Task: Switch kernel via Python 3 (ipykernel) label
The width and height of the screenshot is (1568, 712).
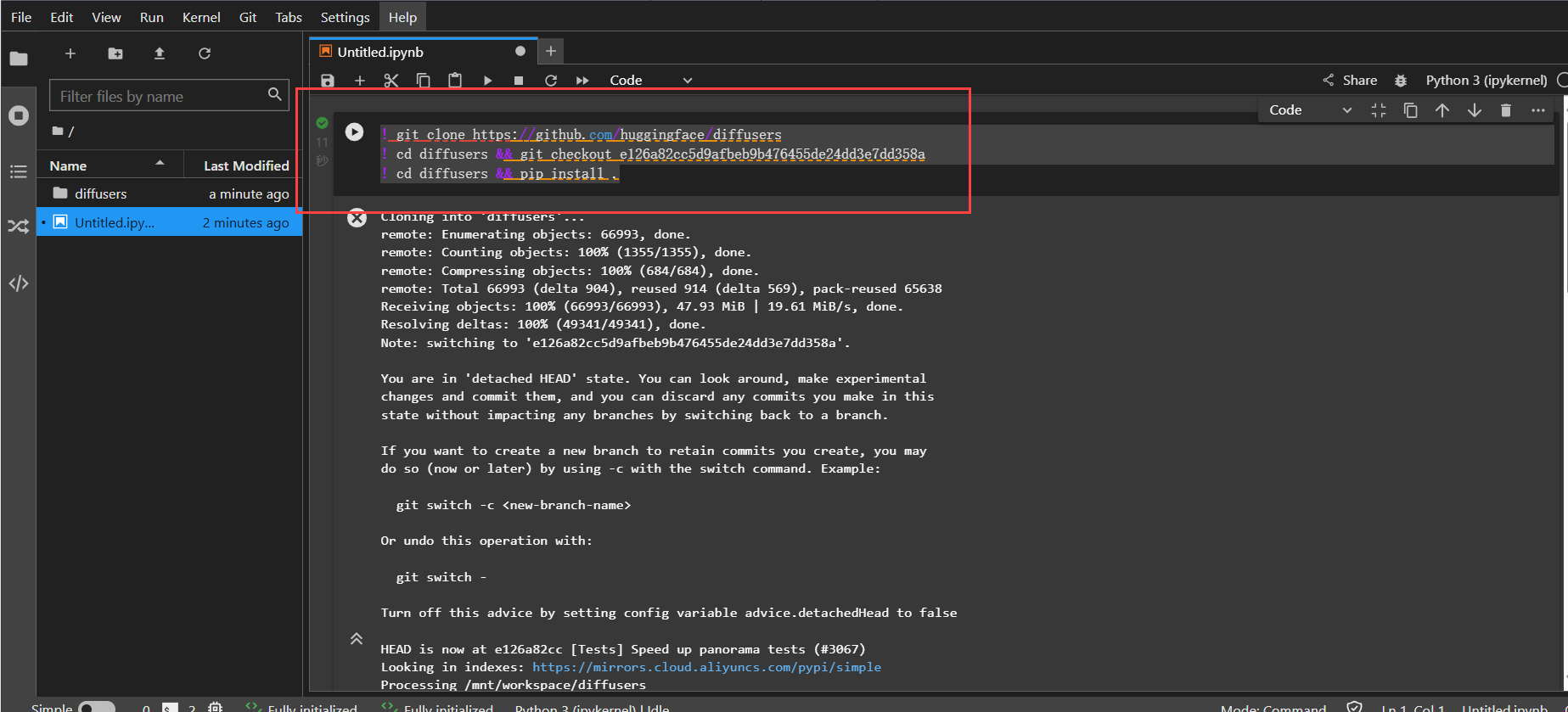Action: point(1486,81)
